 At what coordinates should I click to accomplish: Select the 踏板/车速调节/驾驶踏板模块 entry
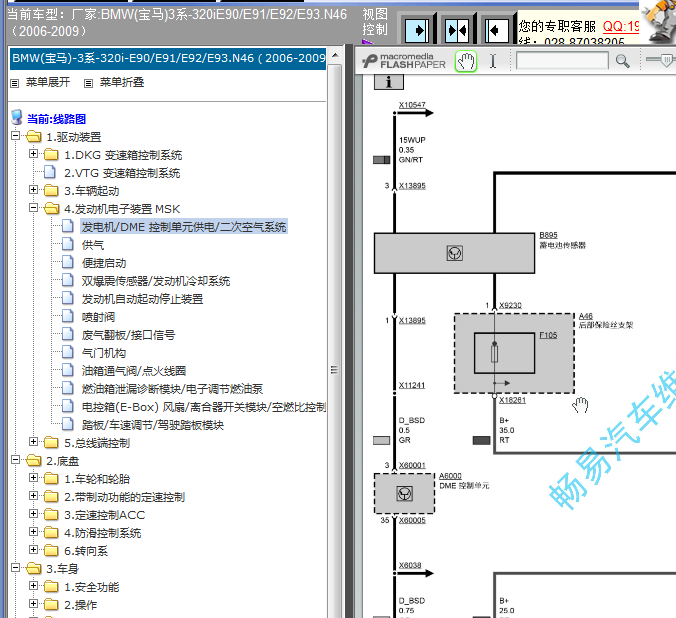coord(153,425)
